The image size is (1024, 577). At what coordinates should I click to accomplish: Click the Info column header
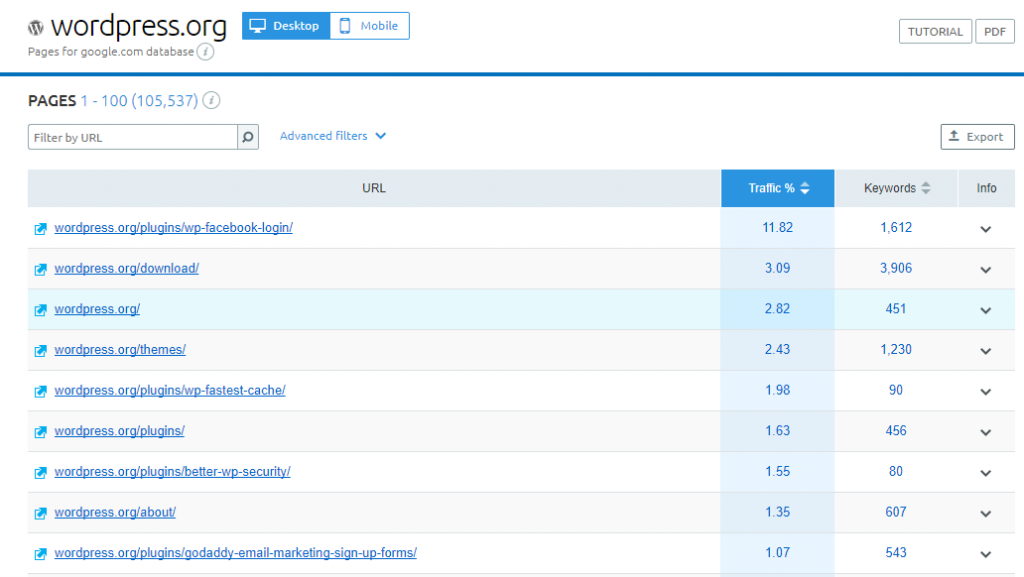click(x=986, y=188)
